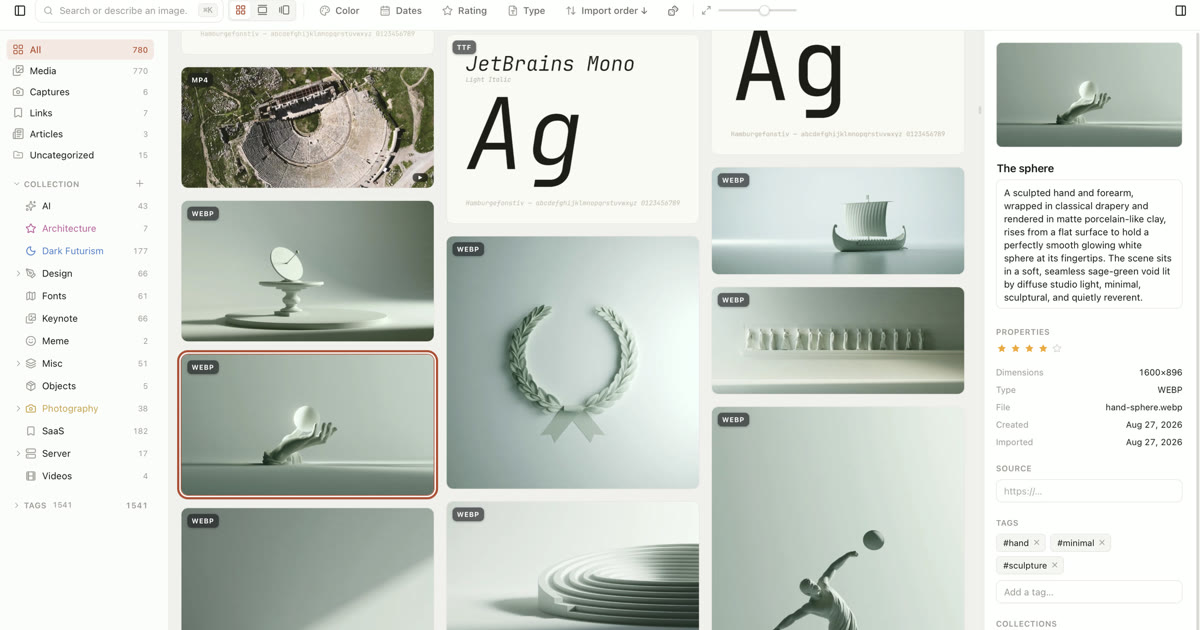Add a new collection with the plus icon
Viewport: 1200px width, 630px height.
140,184
